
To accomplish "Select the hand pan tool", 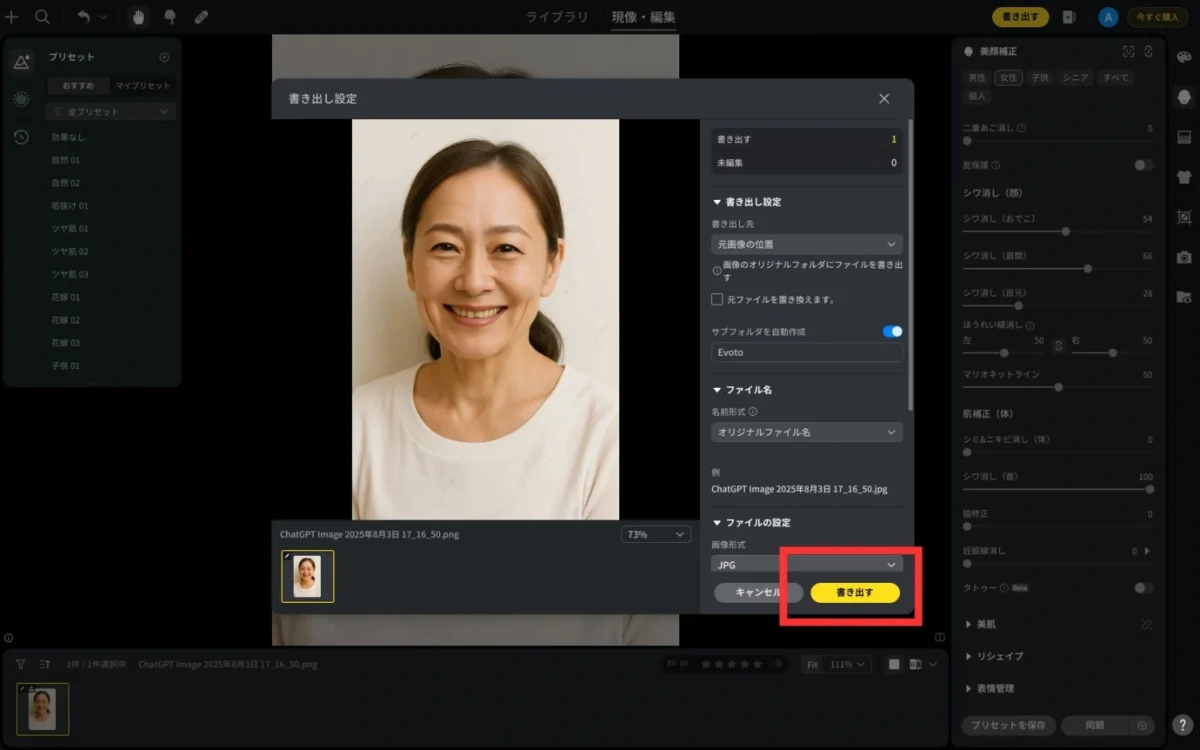I will [139, 17].
